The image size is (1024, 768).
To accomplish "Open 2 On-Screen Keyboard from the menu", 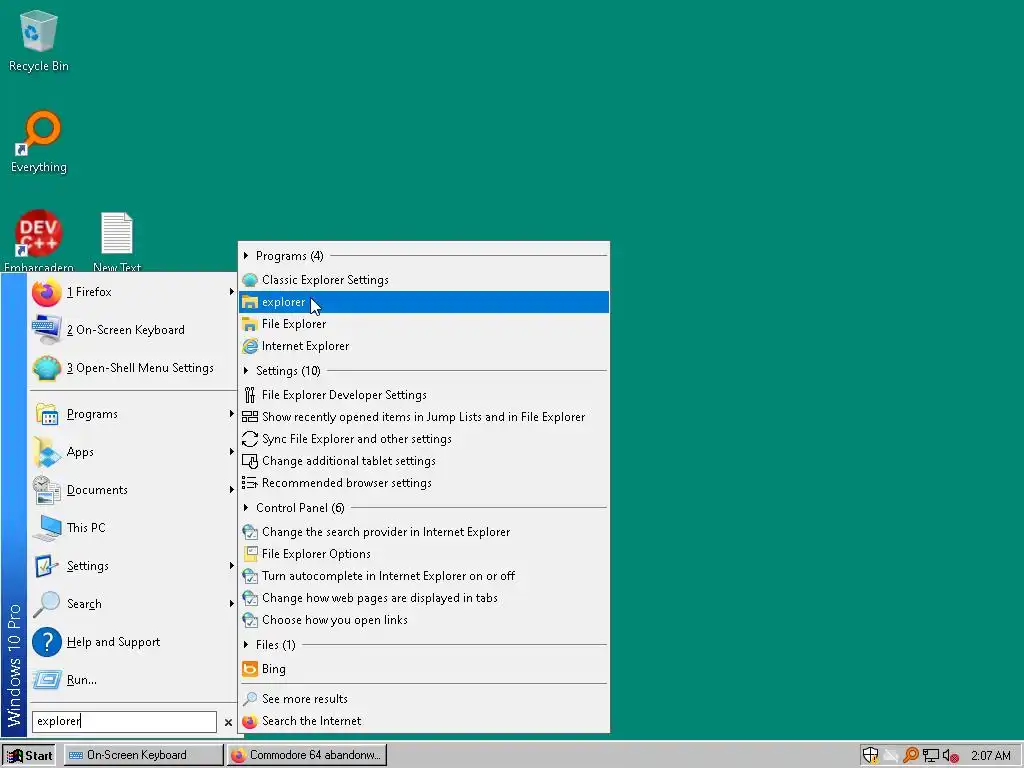I will 133,330.
